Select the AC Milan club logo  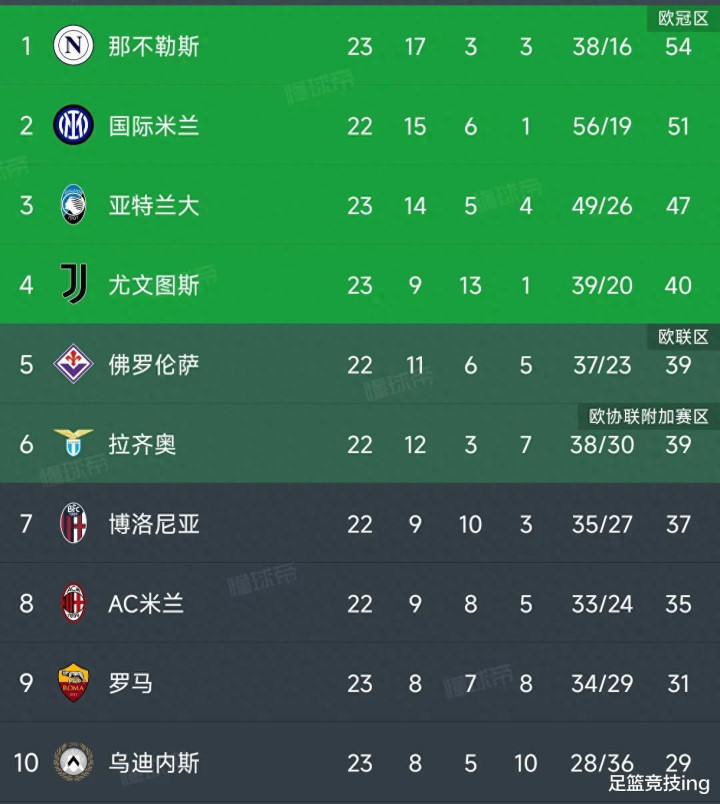point(73,603)
